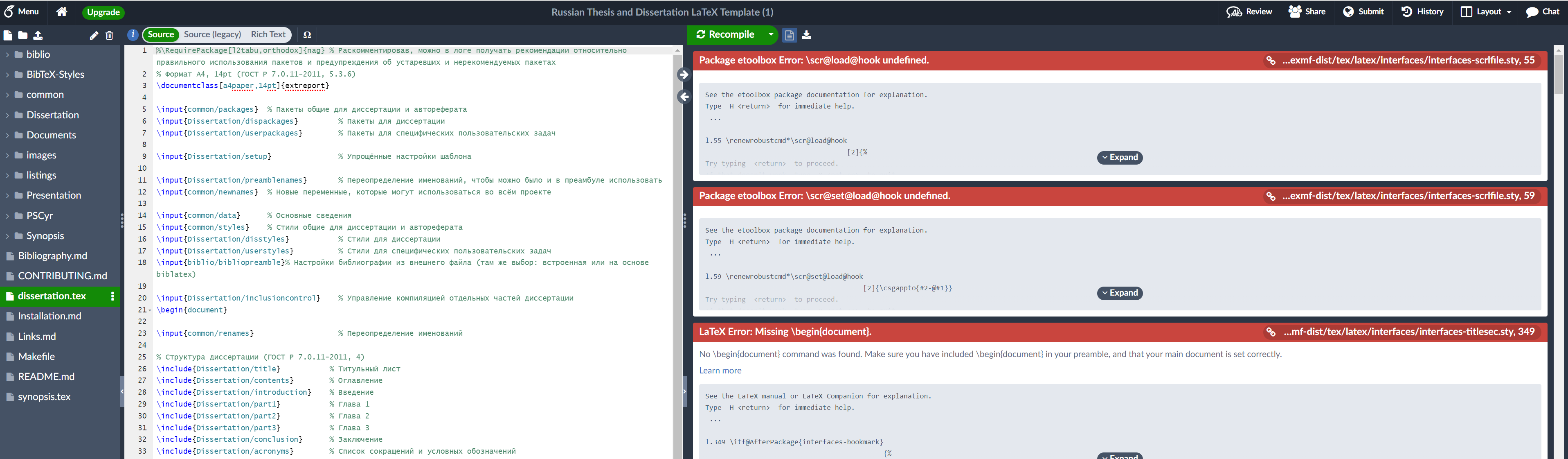Place cursor on \documentclass line 3

point(243,86)
